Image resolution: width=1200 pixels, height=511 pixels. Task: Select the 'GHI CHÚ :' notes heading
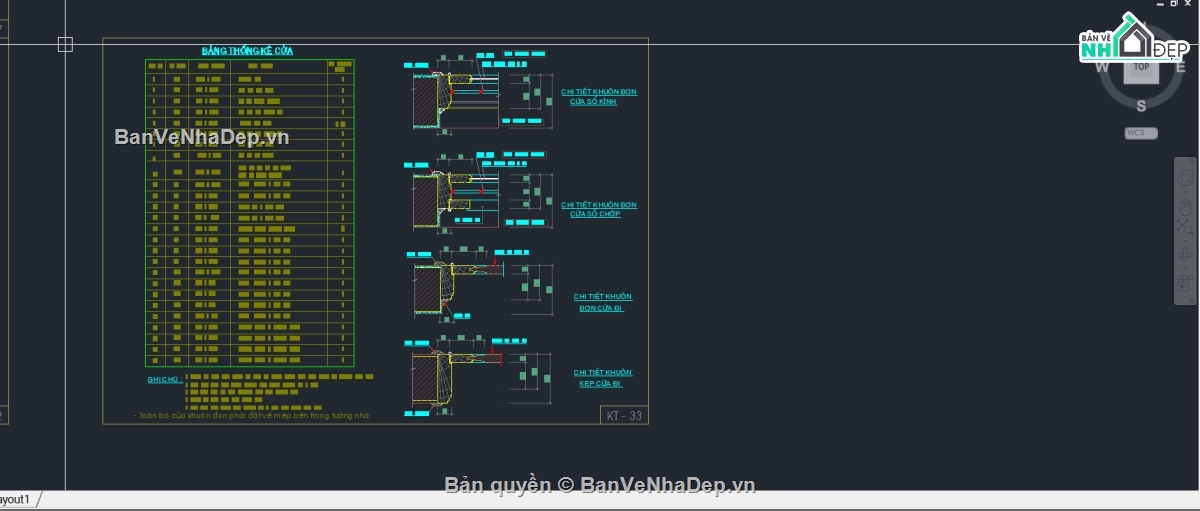[x=163, y=380]
